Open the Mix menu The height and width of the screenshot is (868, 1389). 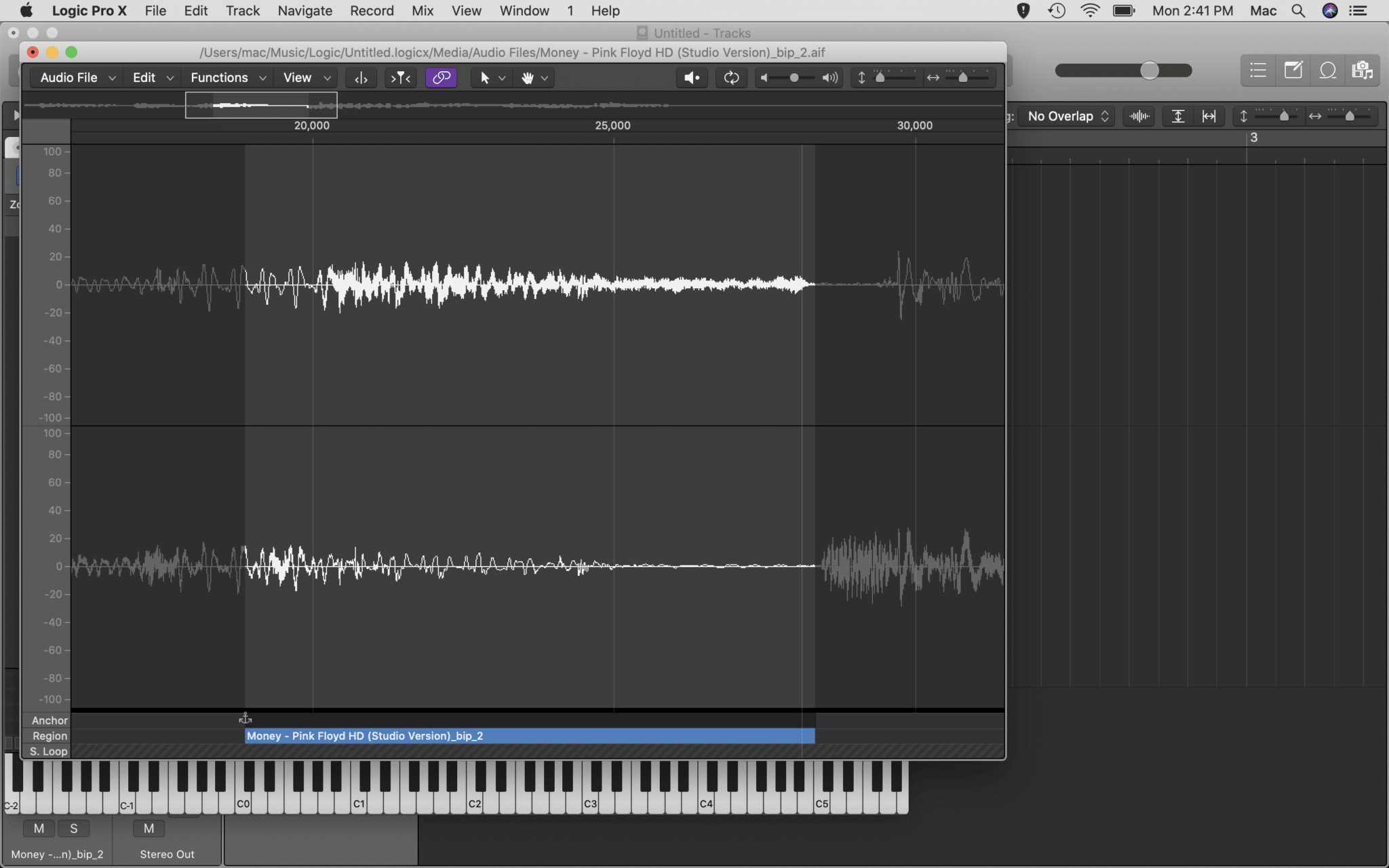422,11
